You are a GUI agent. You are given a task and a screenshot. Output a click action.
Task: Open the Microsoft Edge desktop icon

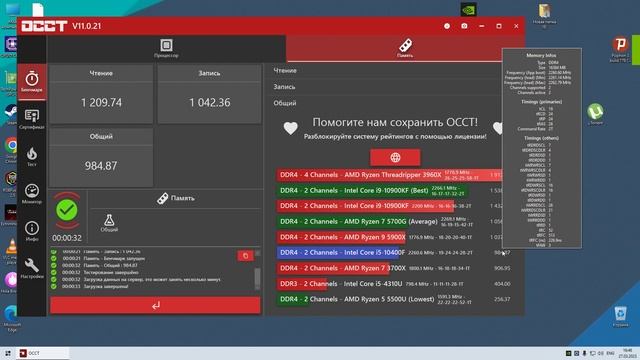point(11,318)
